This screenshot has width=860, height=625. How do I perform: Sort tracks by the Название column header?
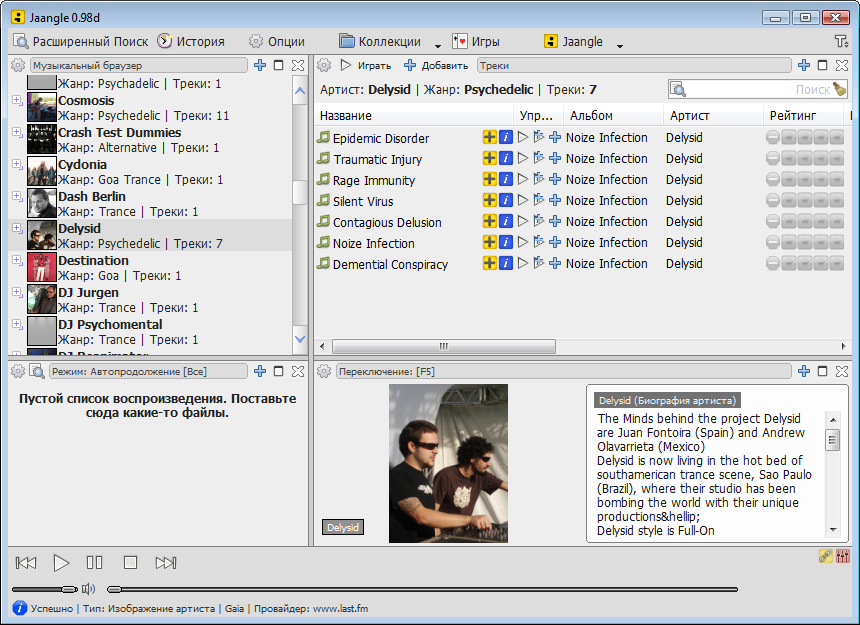tap(414, 116)
